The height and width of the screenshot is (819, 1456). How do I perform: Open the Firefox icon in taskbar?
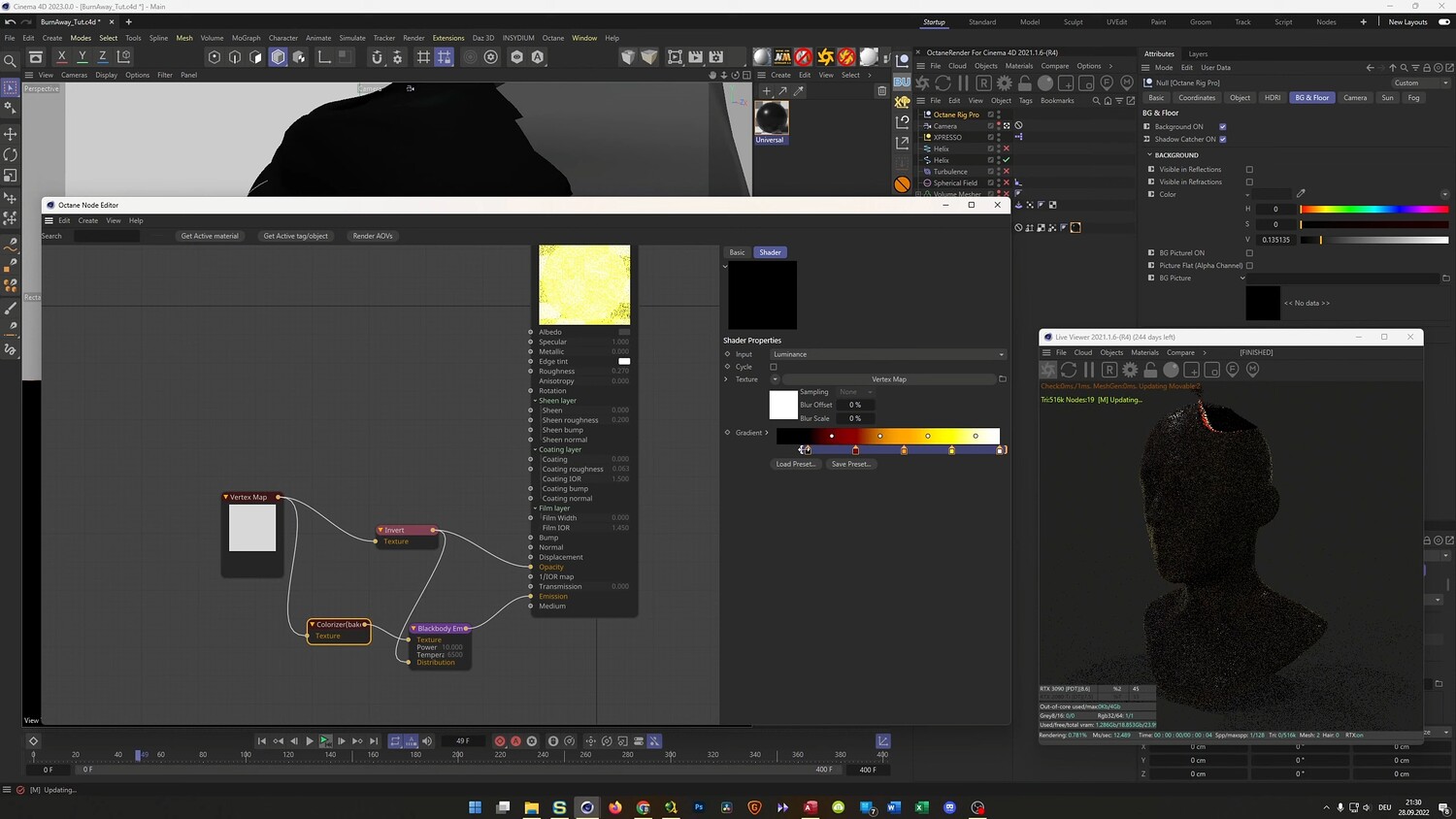(615, 807)
